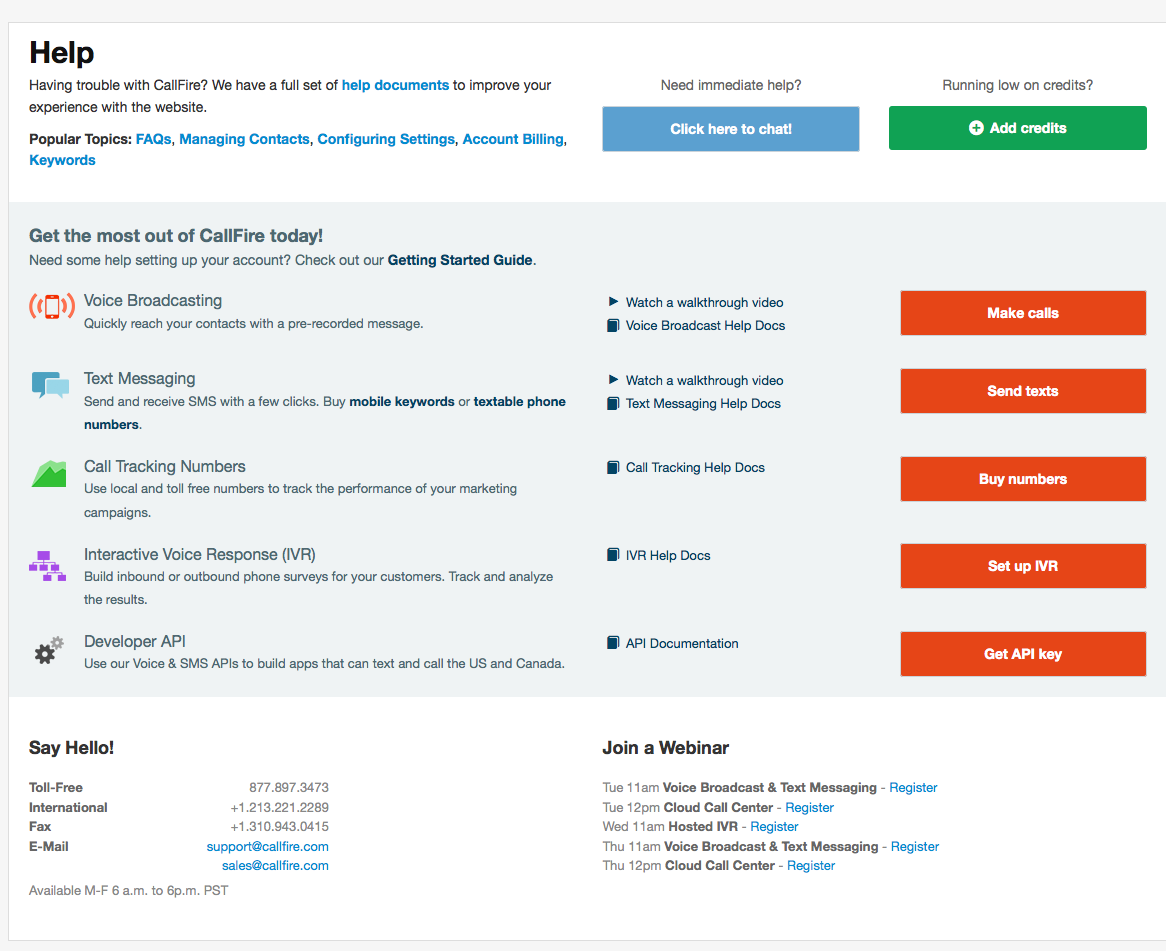This screenshot has width=1166, height=951.
Task: Click the Developer API gears icon
Action: tap(49, 651)
